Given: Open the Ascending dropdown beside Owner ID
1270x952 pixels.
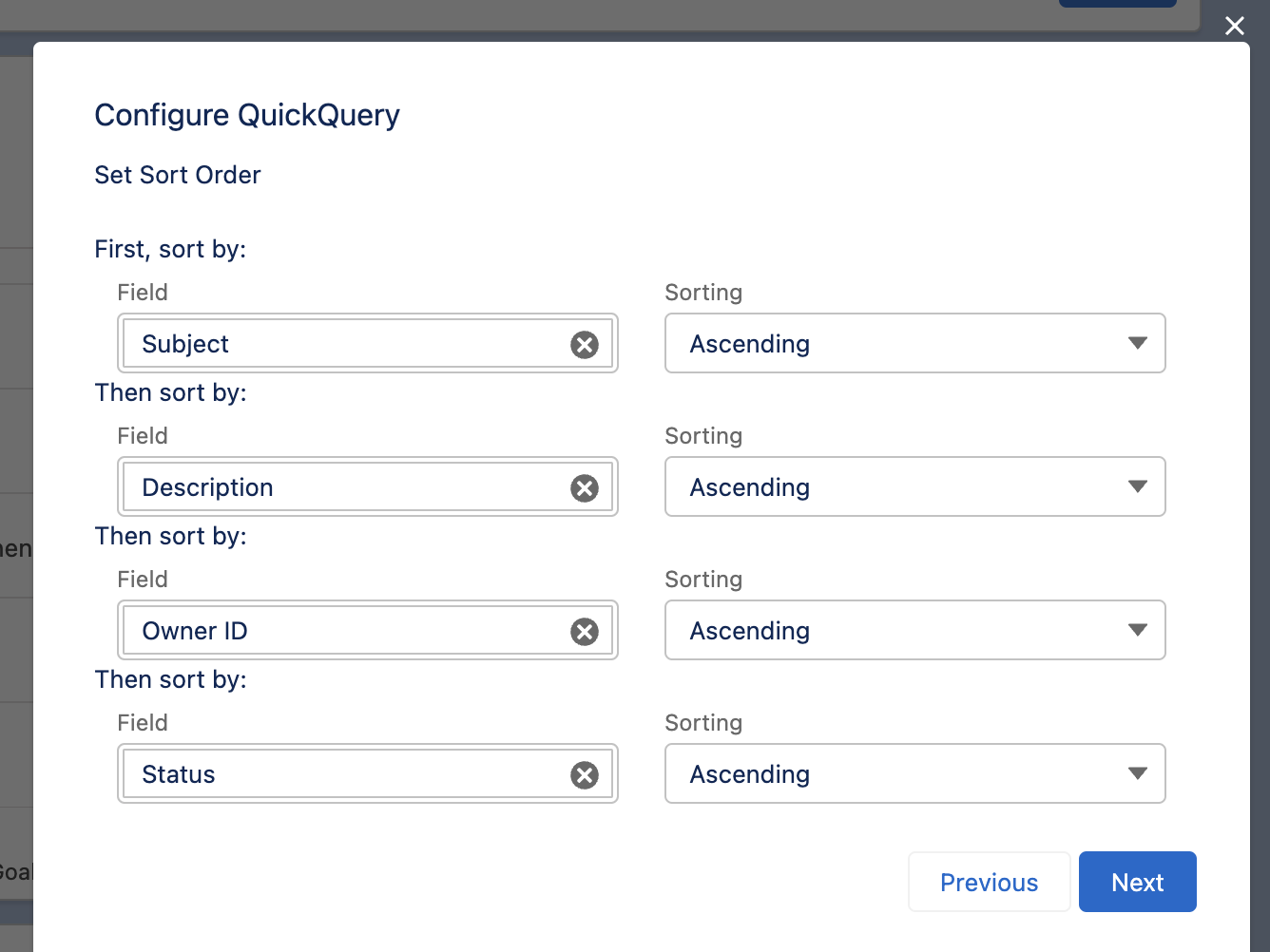Looking at the screenshot, I should [x=913, y=630].
